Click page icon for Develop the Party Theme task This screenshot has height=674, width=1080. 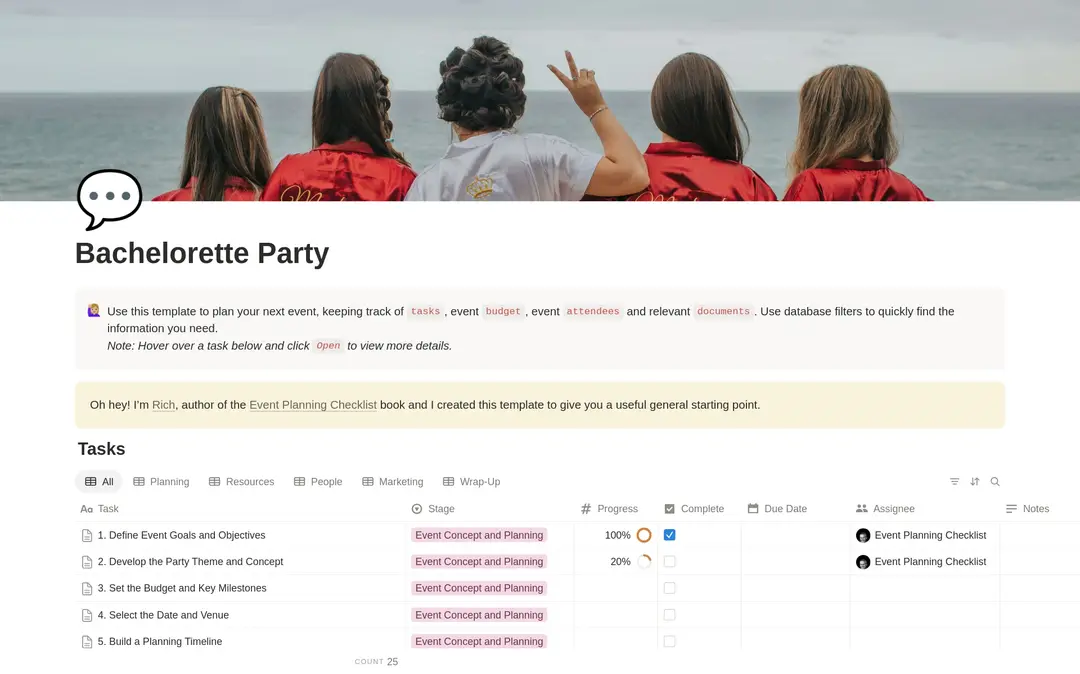[x=87, y=562]
